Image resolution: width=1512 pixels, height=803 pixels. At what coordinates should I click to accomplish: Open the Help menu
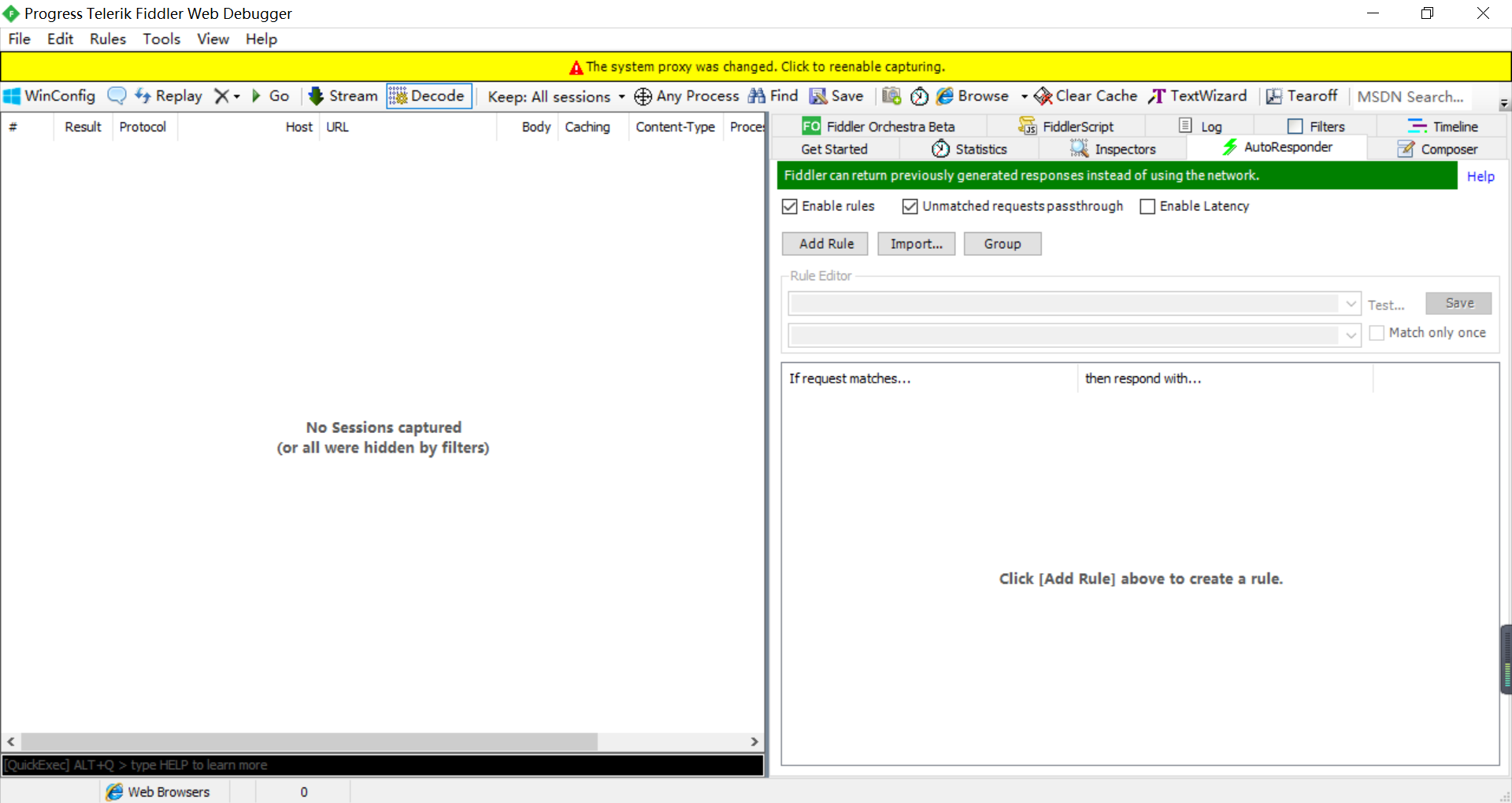tap(261, 39)
